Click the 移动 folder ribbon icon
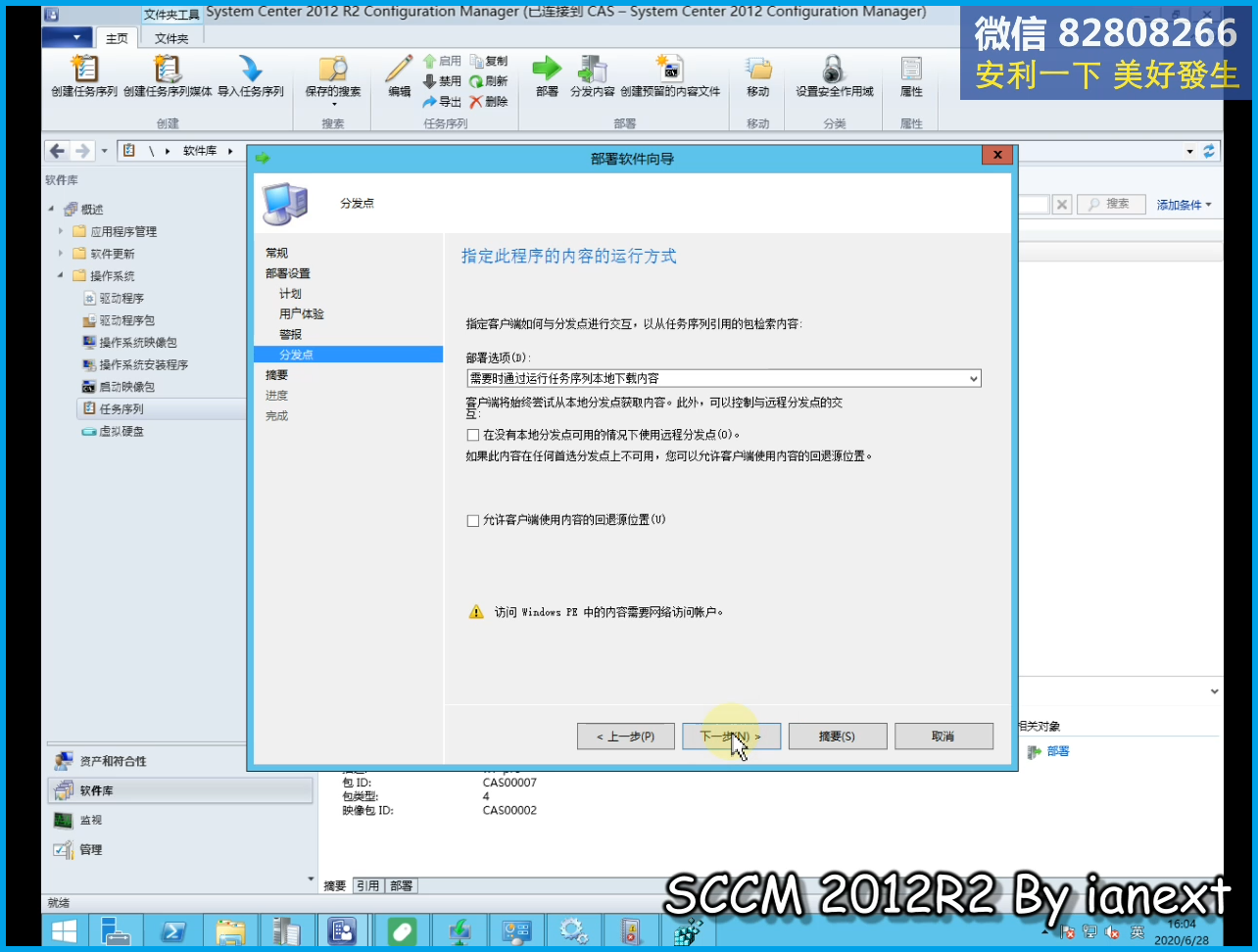1258x952 pixels. 758,69
